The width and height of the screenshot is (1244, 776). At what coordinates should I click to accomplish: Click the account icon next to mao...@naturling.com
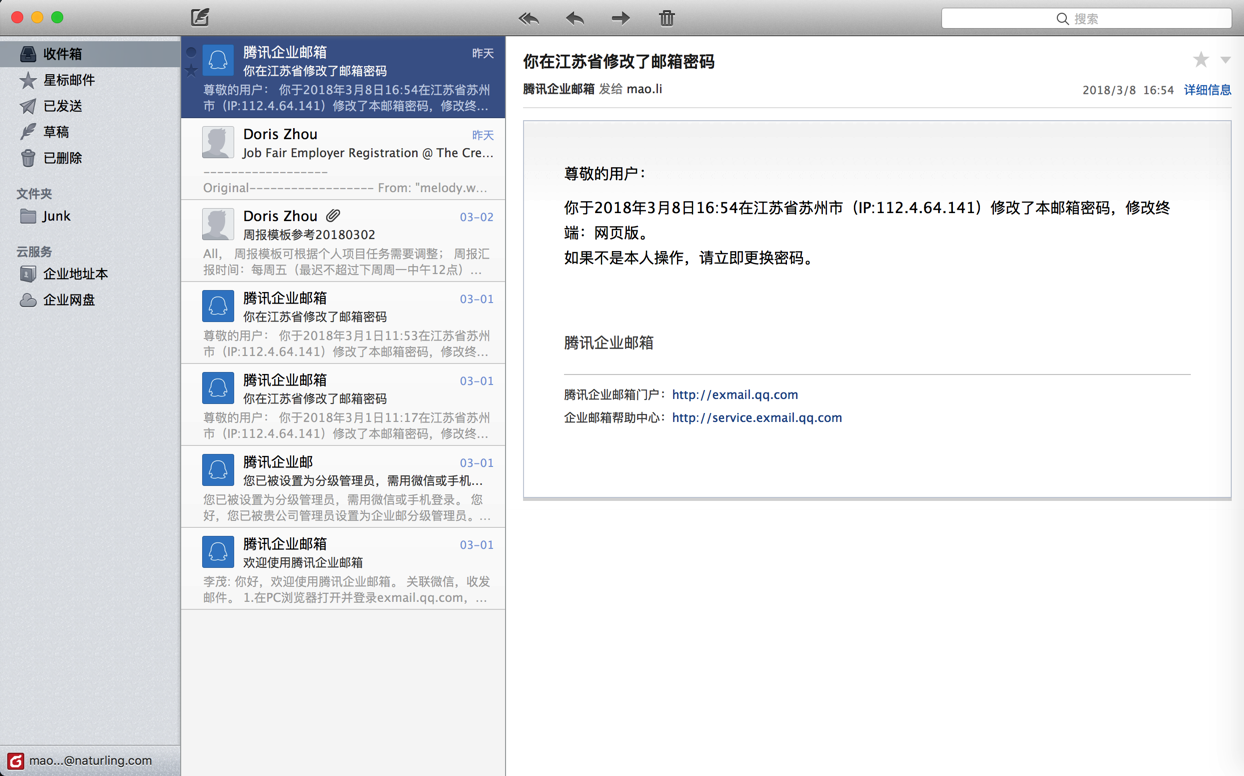[x=15, y=761]
